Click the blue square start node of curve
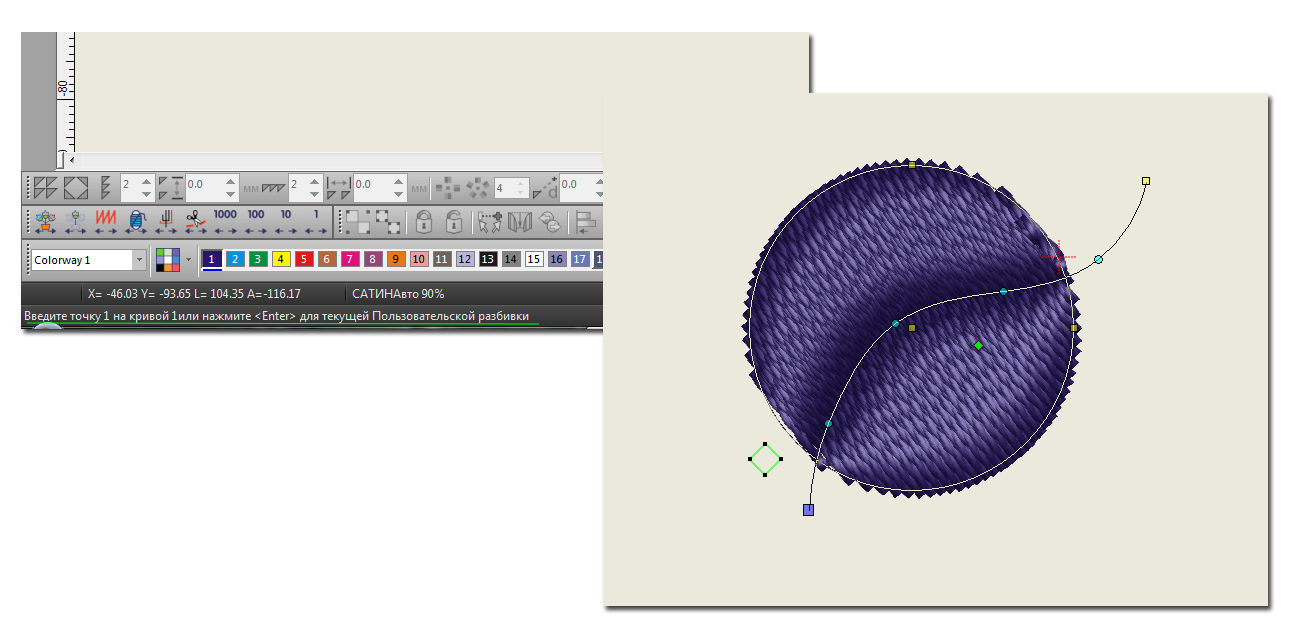The width and height of the screenshot is (1296, 621). point(808,510)
